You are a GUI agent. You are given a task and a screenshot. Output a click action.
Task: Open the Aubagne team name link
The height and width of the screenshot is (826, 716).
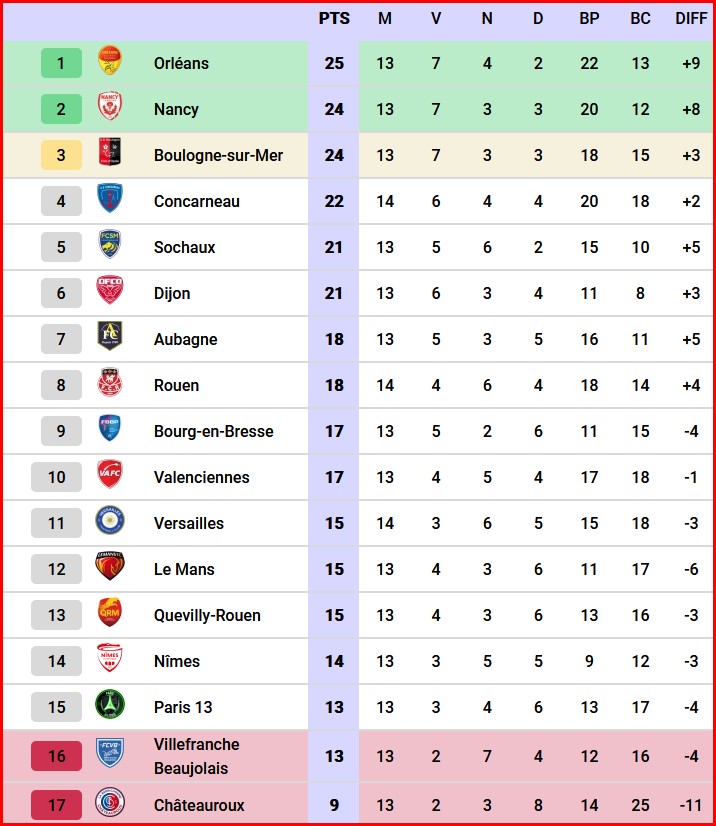[x=185, y=339]
